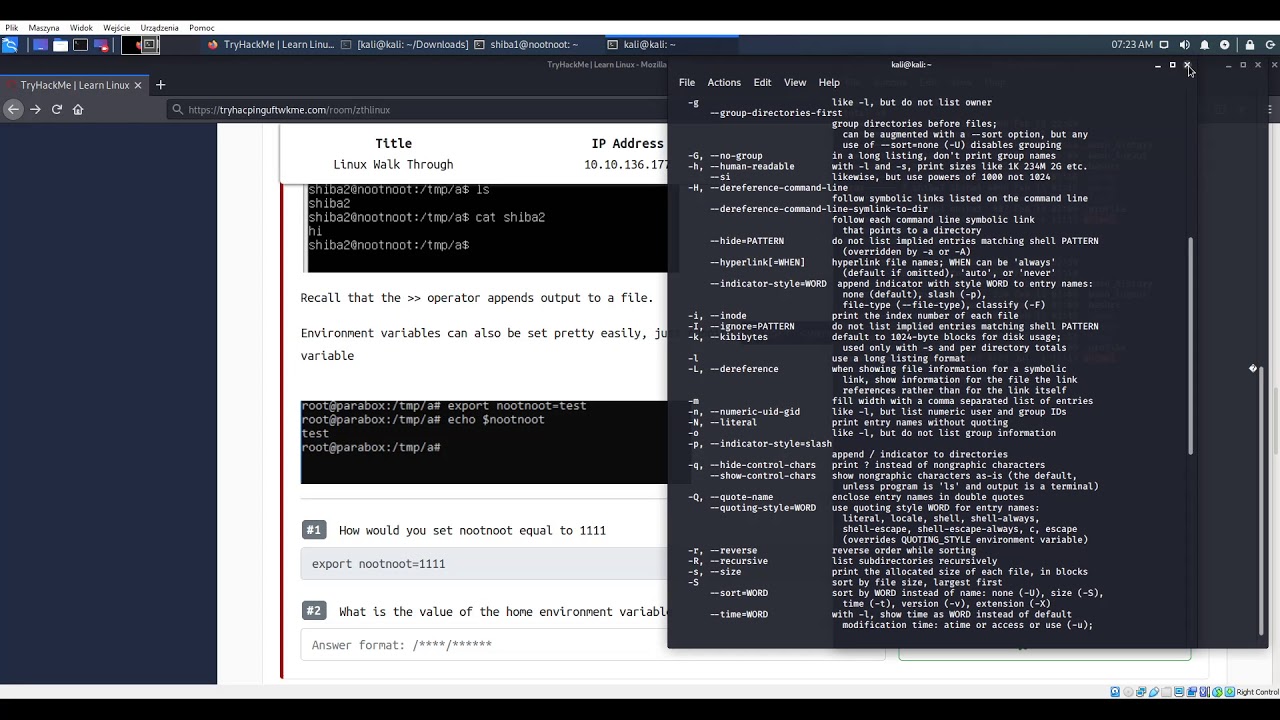Go back in Firefox
This screenshot has width=1280, height=720.
point(13,109)
